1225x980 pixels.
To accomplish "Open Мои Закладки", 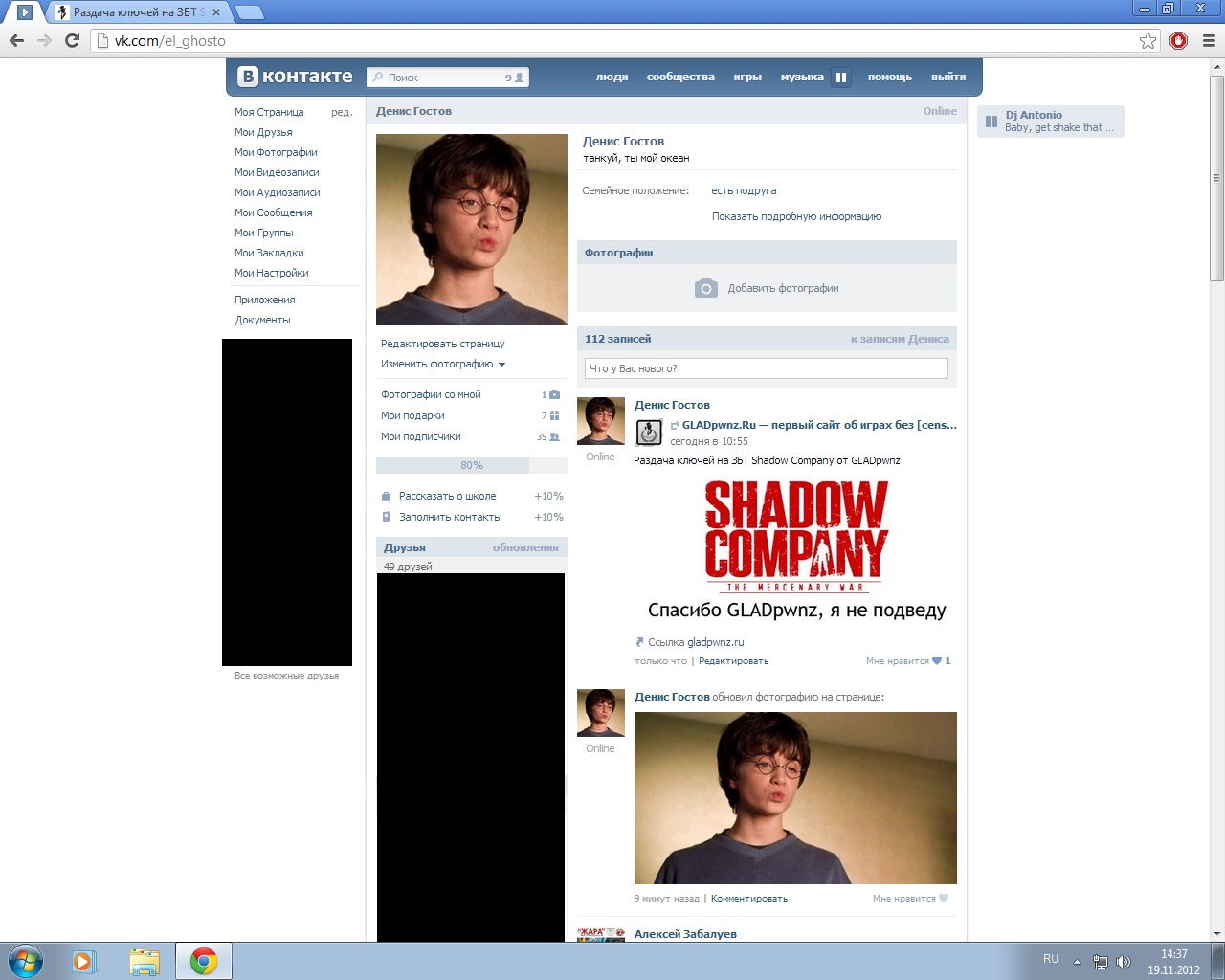I will (269, 253).
